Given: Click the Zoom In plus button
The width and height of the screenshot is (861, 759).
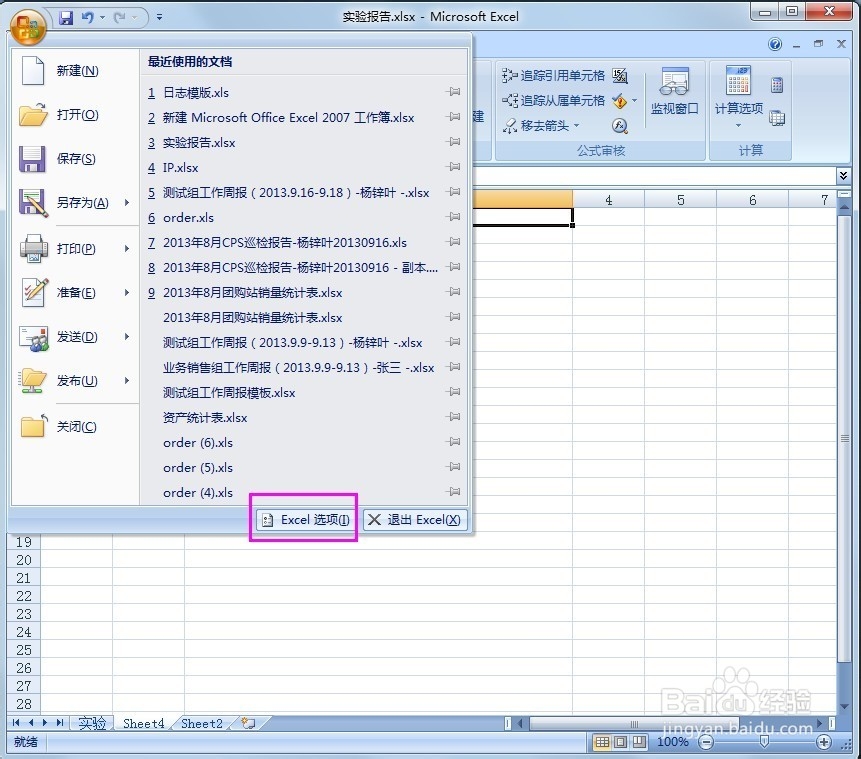Looking at the screenshot, I should click(x=824, y=743).
